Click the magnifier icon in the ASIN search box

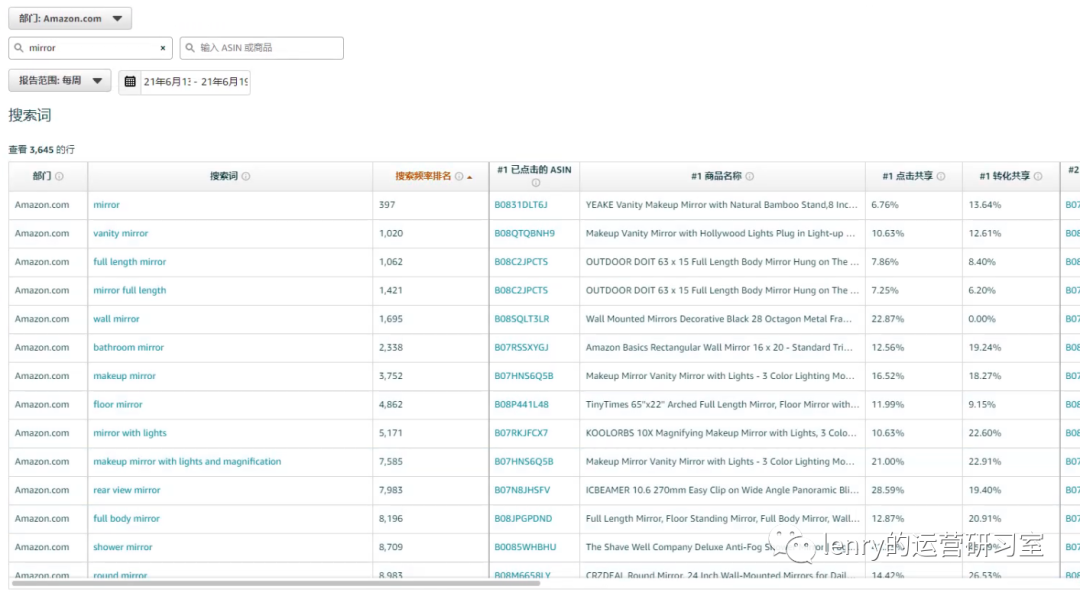190,48
